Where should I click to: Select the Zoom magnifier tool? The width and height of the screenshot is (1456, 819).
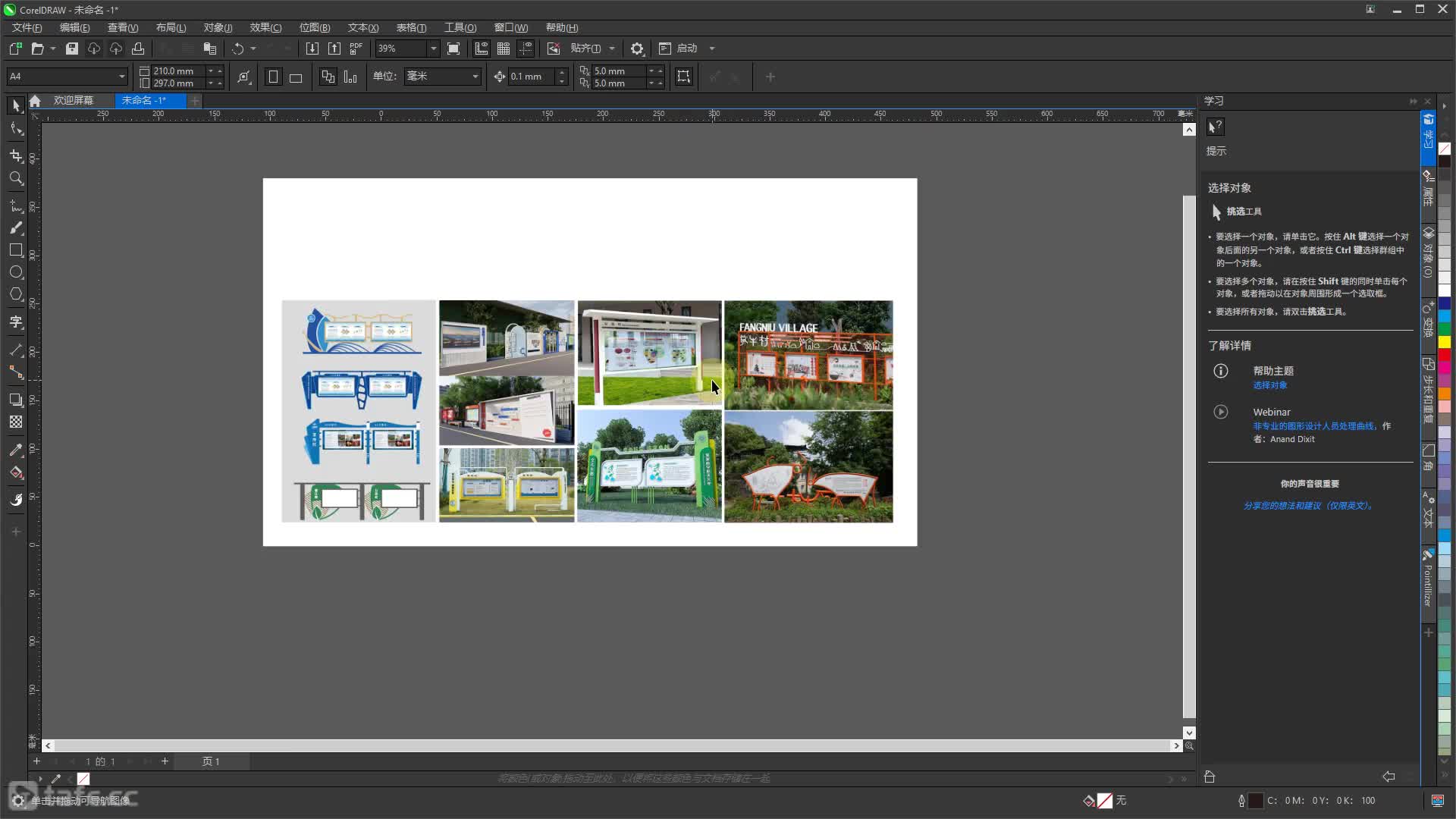[16, 178]
